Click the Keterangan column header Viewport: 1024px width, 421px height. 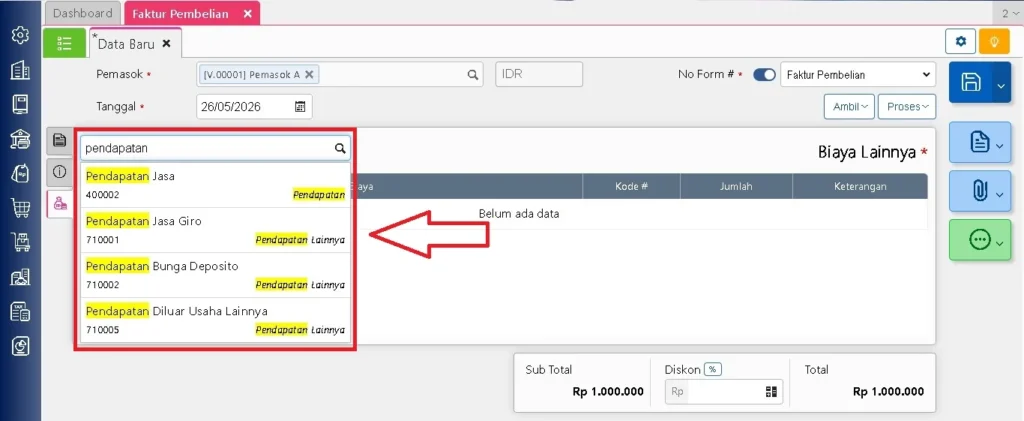pos(860,186)
